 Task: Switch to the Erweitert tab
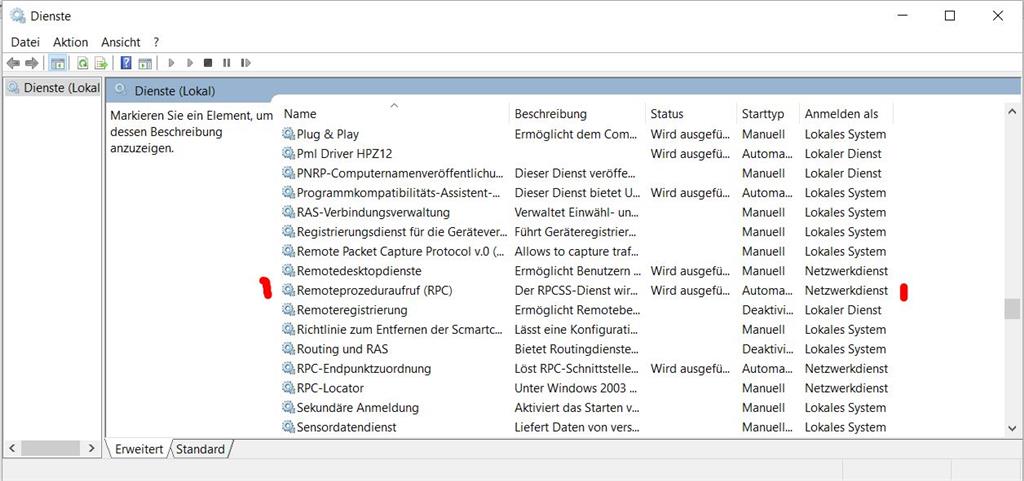[137, 449]
